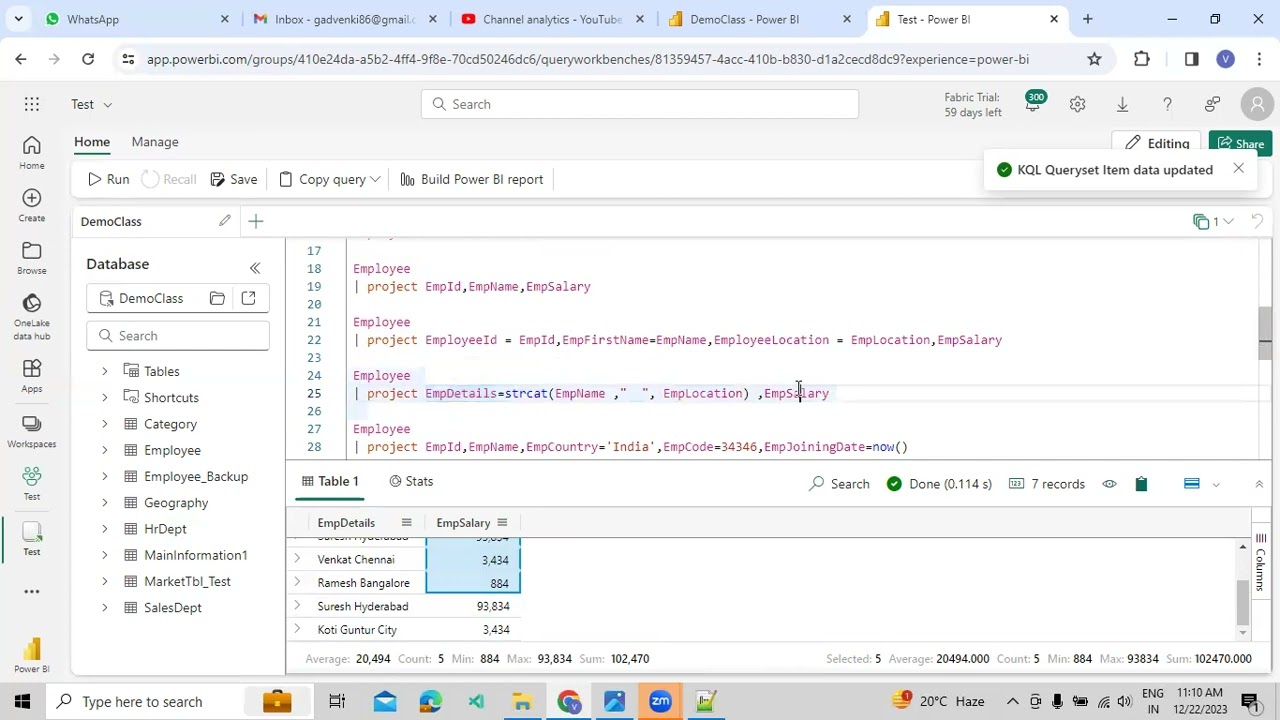Click the results grid vertical scrollbar
The image size is (1280, 720).
[1243, 601]
